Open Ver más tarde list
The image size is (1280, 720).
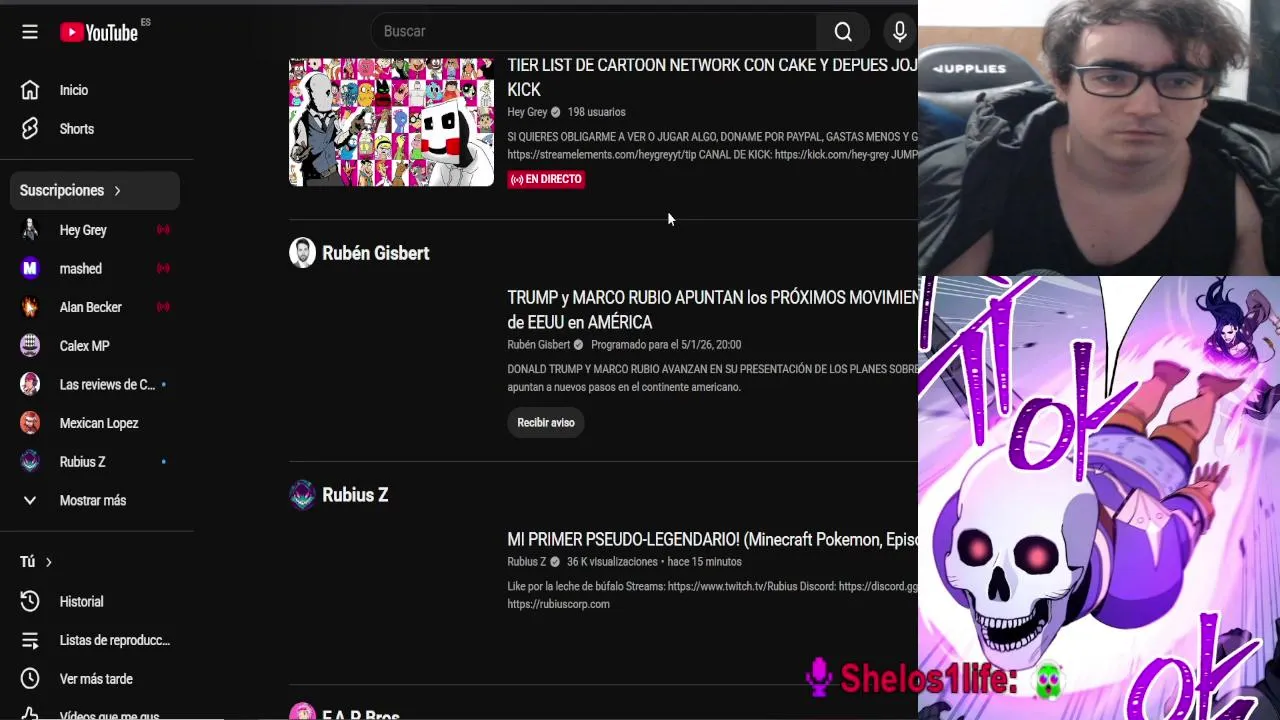click(x=96, y=679)
